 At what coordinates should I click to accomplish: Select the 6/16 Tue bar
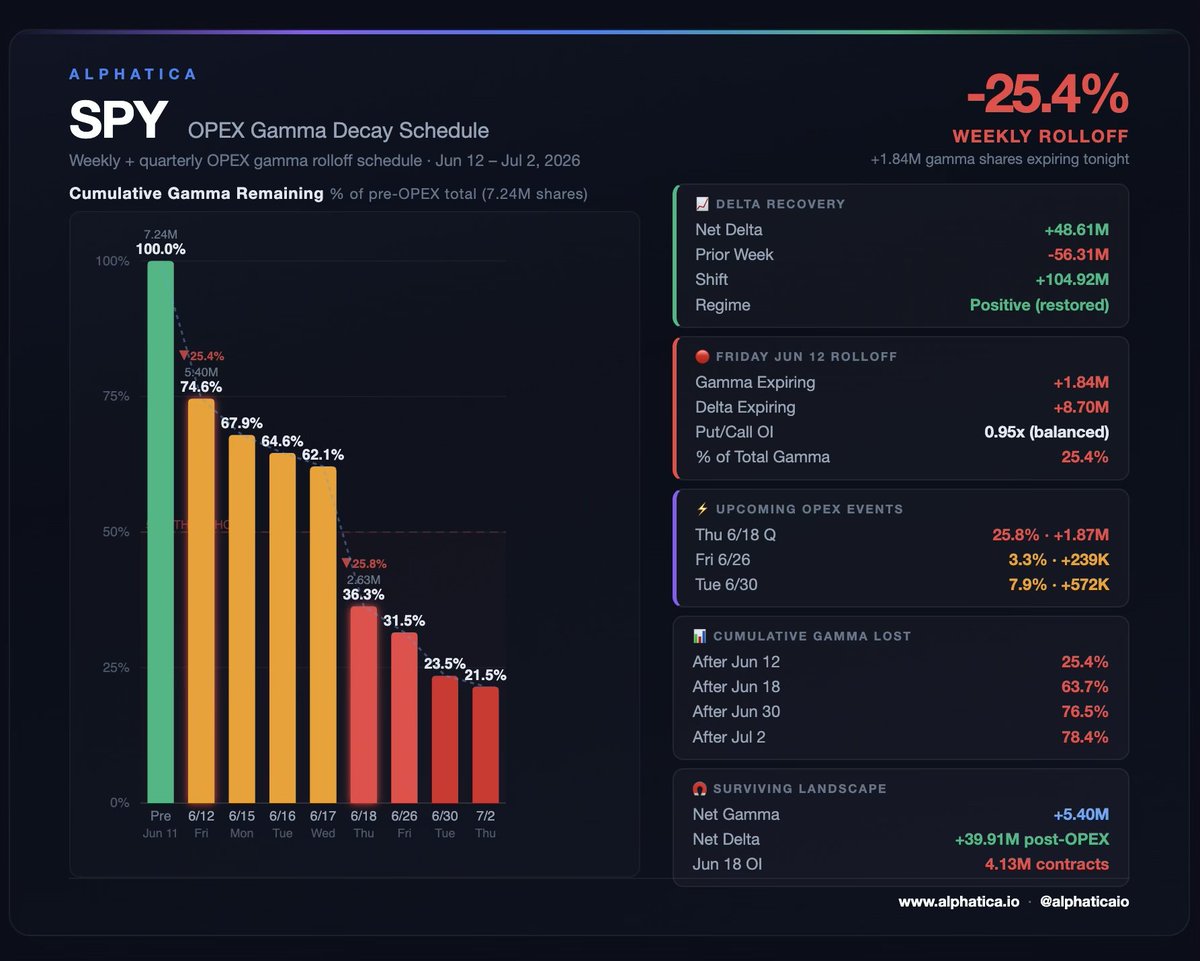click(x=282, y=628)
